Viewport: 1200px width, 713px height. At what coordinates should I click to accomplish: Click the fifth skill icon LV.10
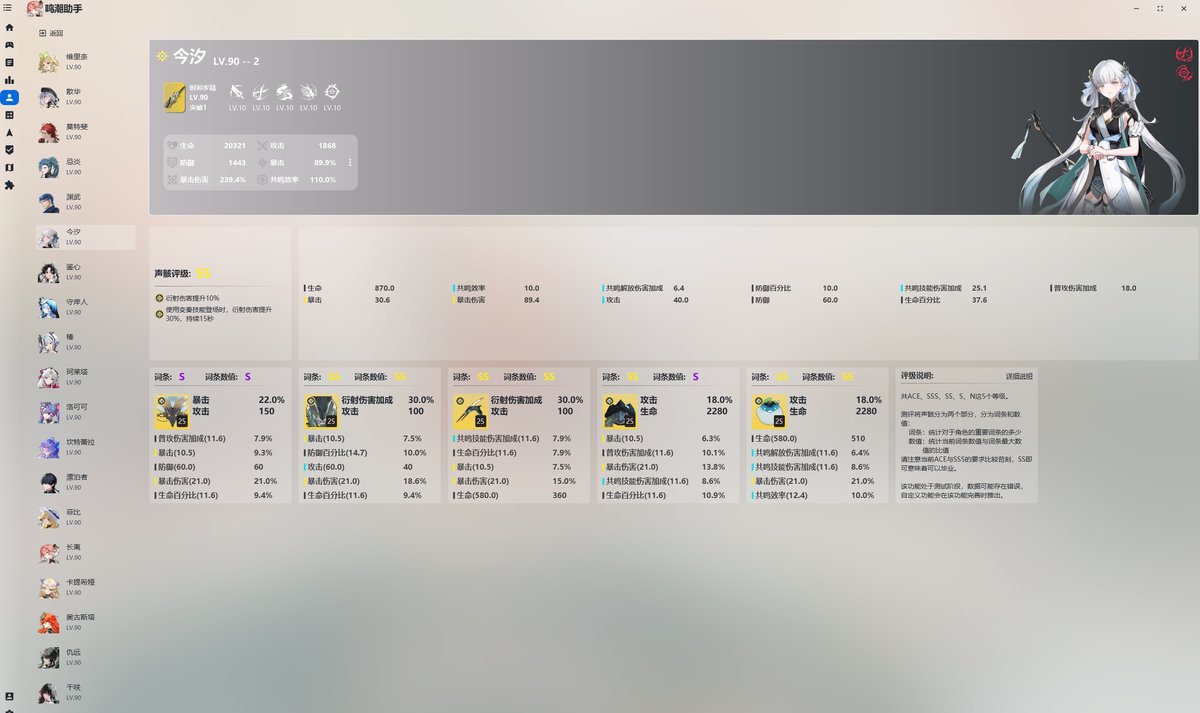pyautogui.click(x=332, y=92)
